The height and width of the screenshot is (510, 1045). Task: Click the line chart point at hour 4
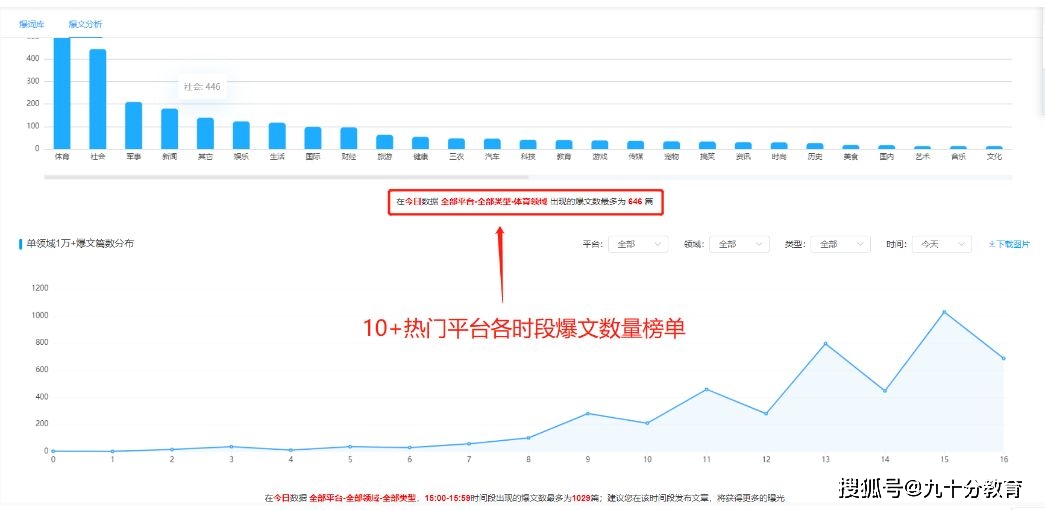point(291,450)
